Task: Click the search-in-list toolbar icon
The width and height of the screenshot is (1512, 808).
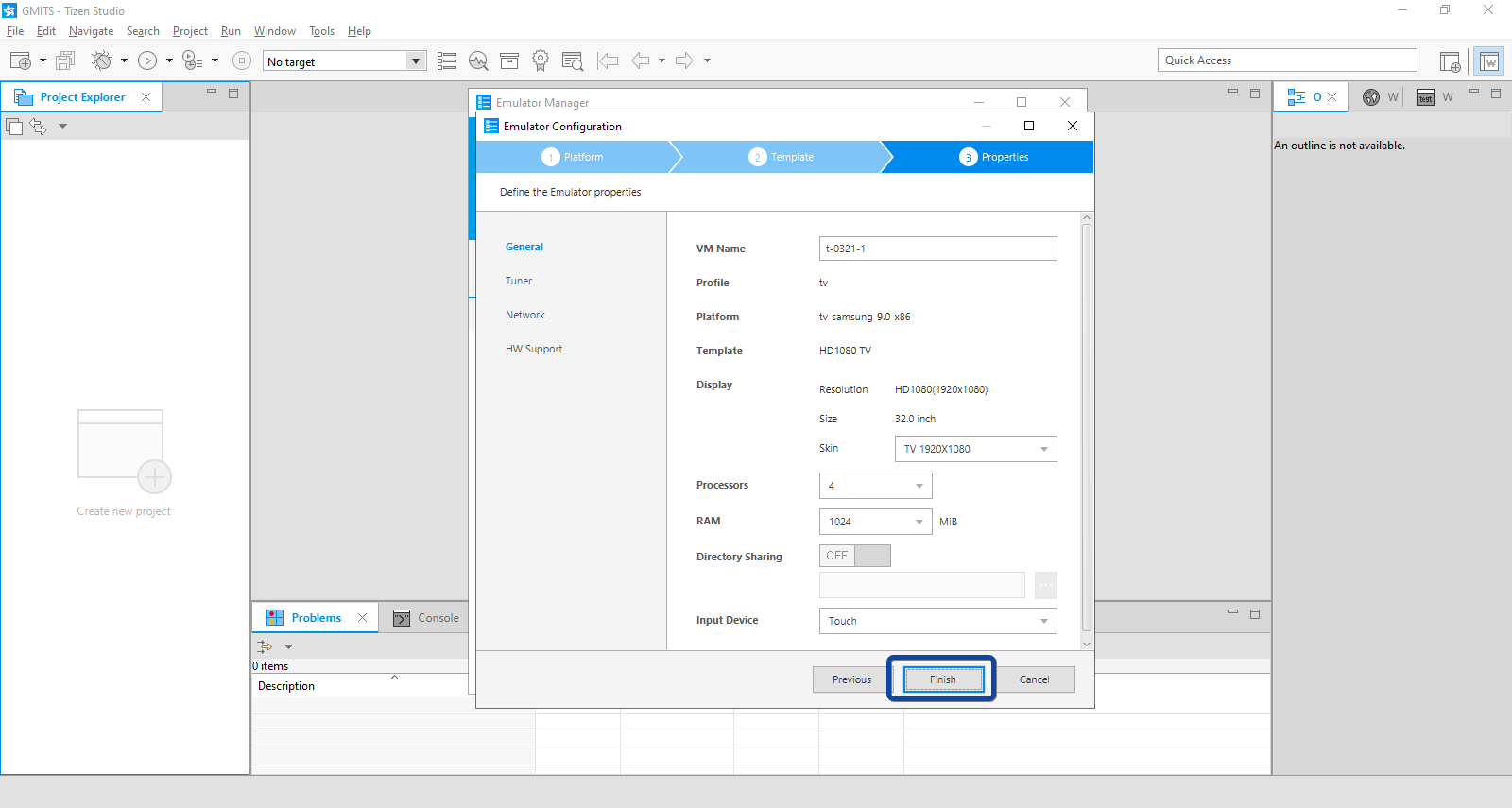Action: tap(572, 60)
